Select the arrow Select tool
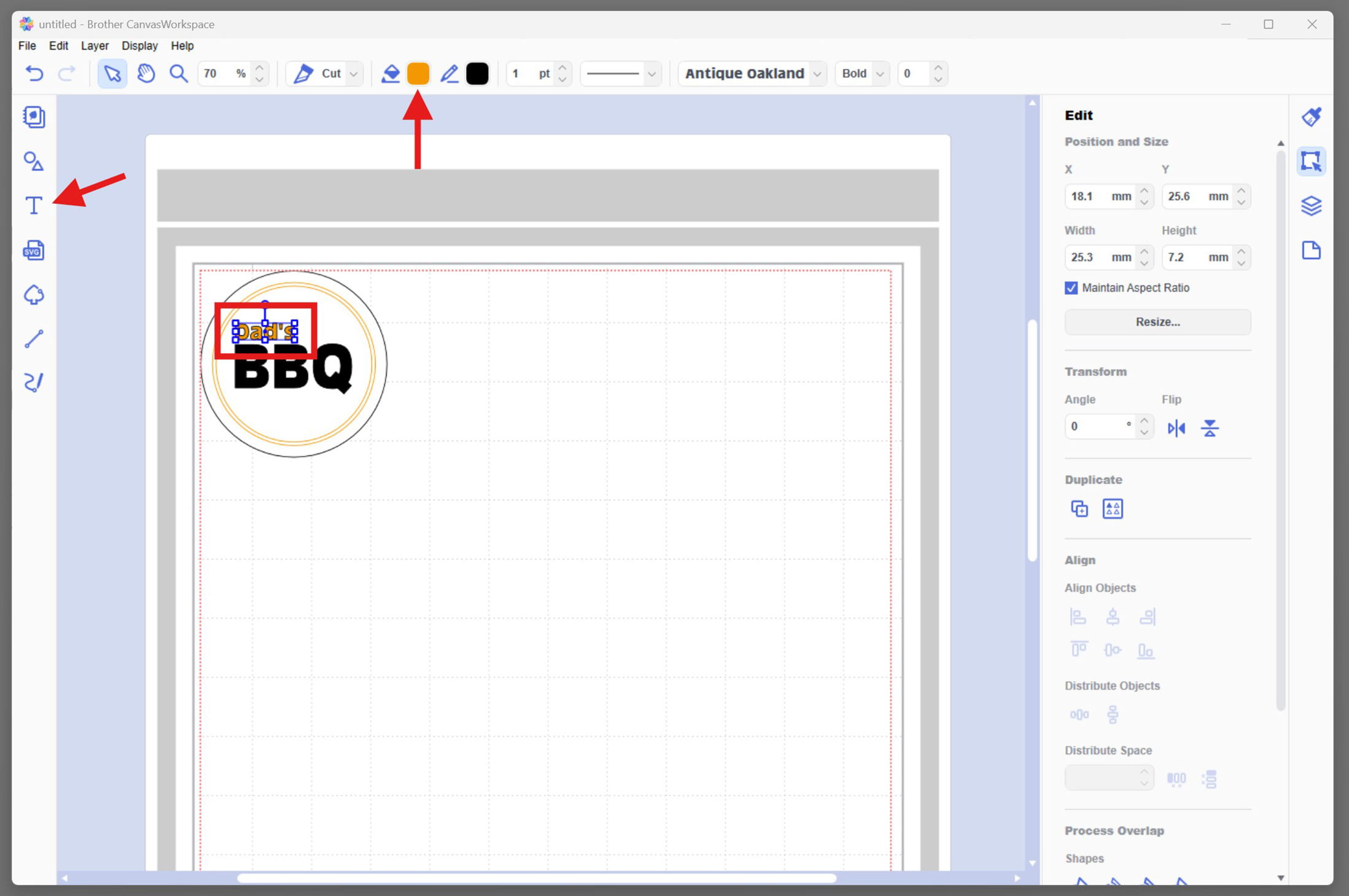Screen dimensions: 1349x896 coord(112,74)
